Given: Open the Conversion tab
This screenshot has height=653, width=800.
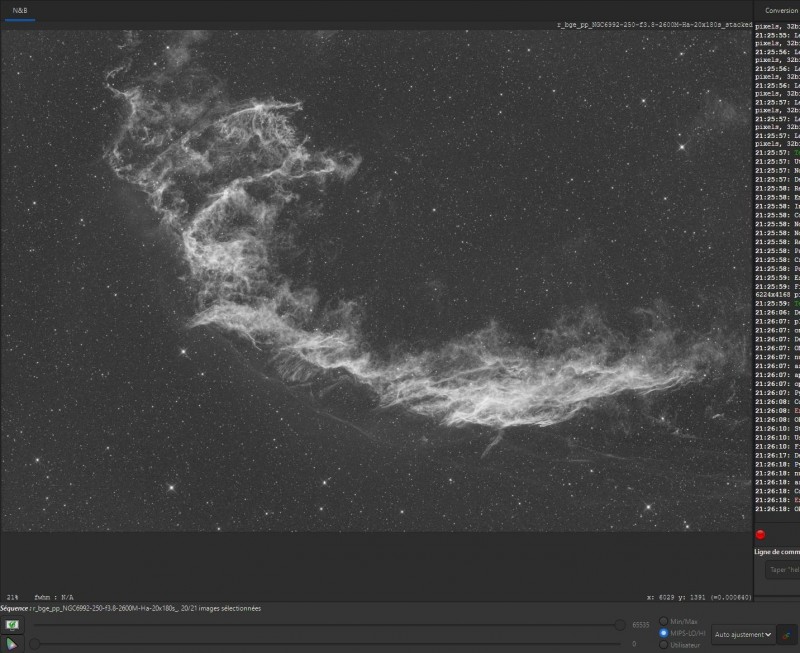Looking at the screenshot, I should click(x=782, y=11).
